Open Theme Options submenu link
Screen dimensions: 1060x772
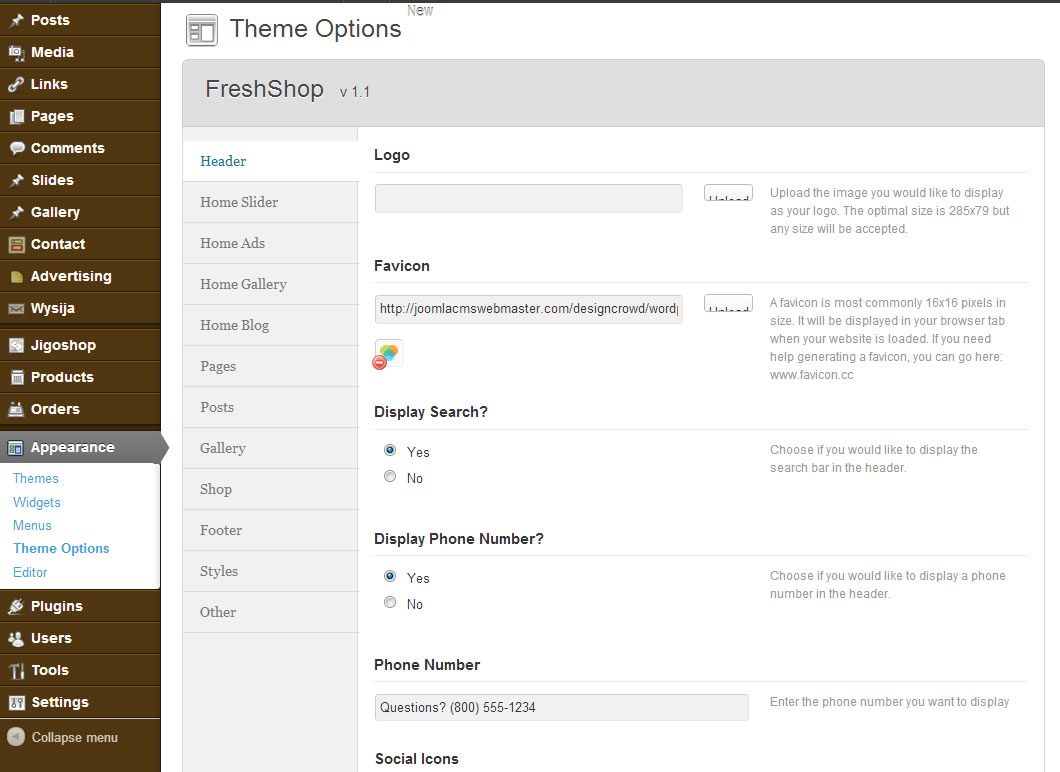61,548
